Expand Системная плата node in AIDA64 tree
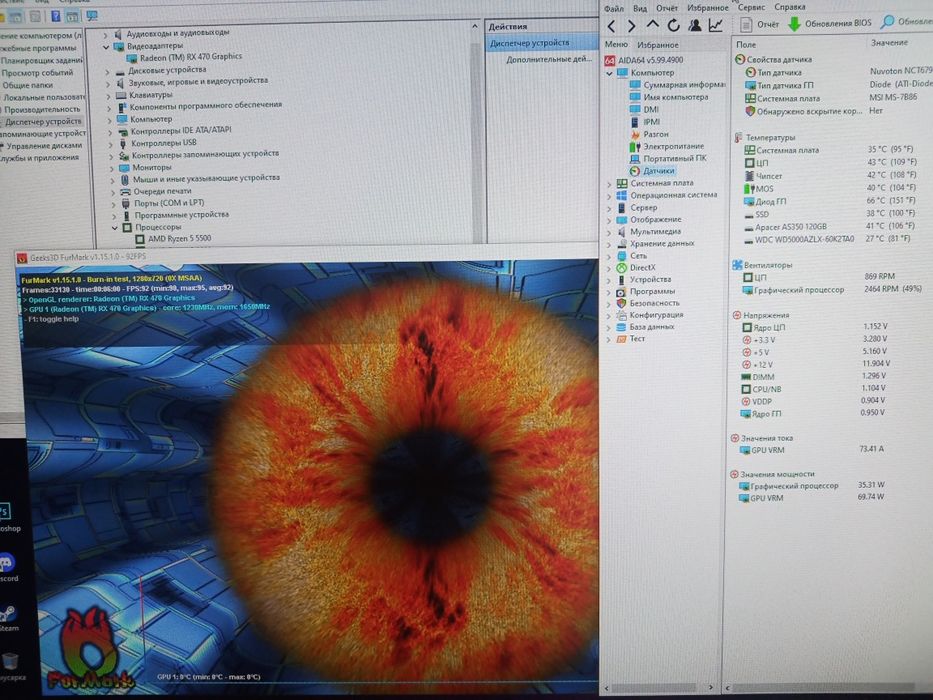The width and height of the screenshot is (933, 700). coord(609,183)
